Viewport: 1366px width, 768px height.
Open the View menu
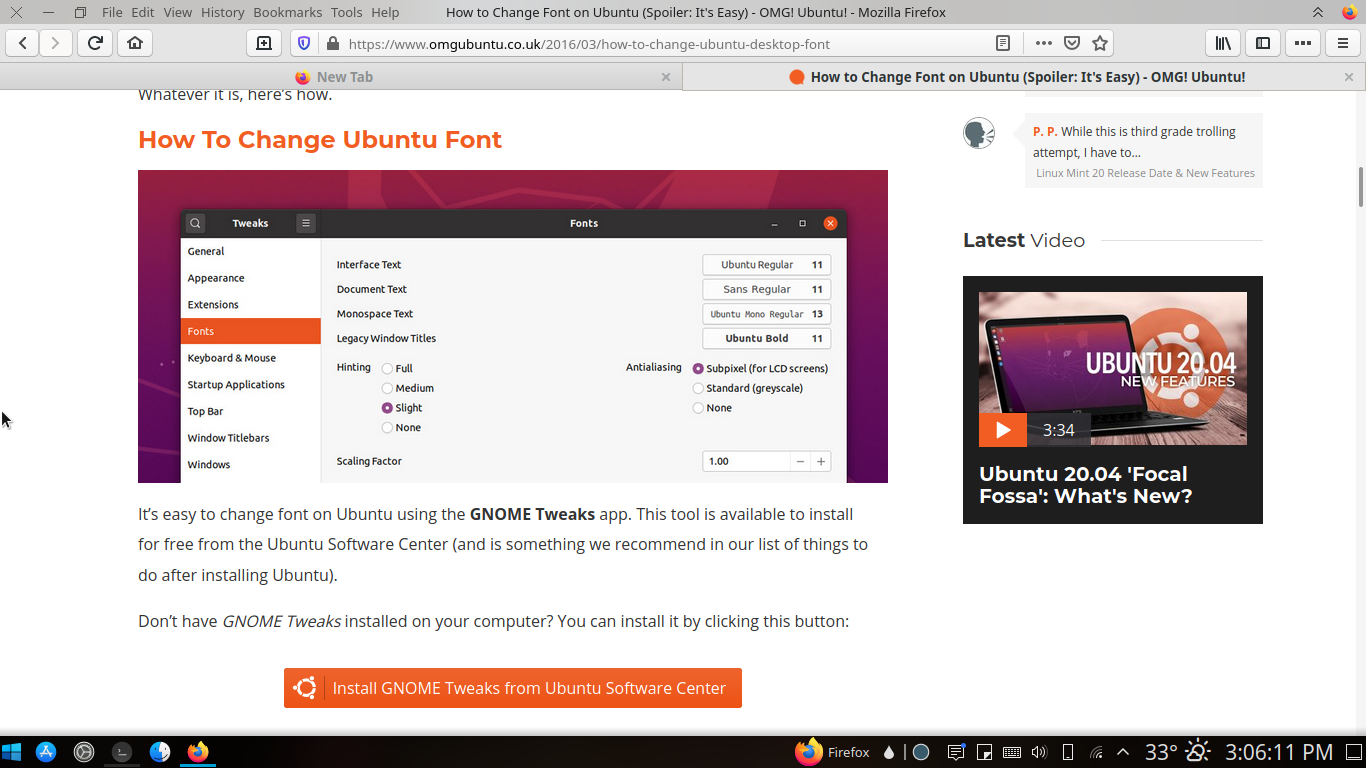pos(177,12)
